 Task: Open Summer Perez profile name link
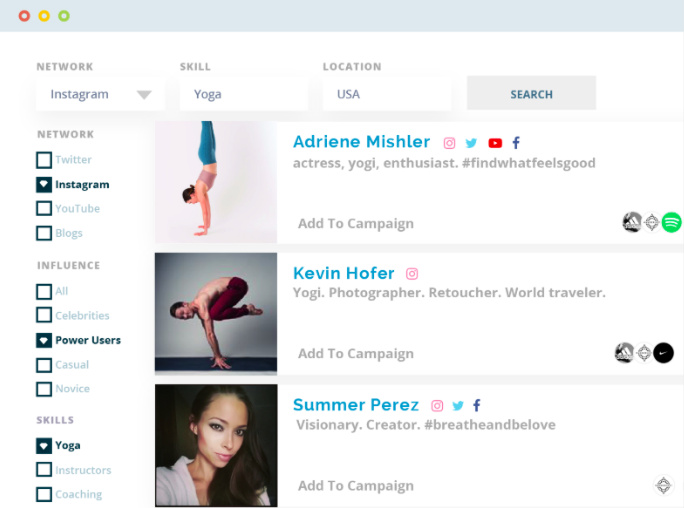click(x=355, y=405)
